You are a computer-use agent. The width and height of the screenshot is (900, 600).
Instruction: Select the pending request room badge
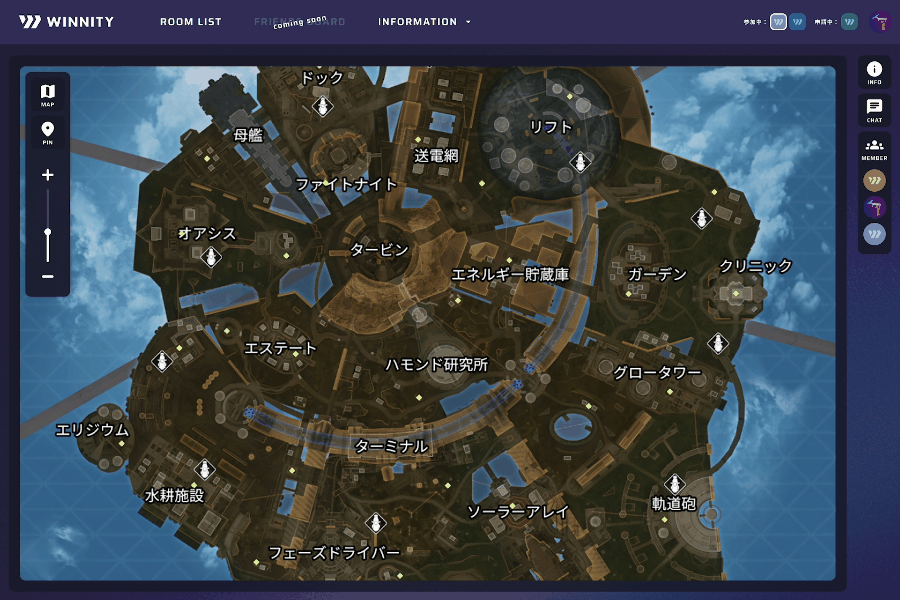(849, 21)
